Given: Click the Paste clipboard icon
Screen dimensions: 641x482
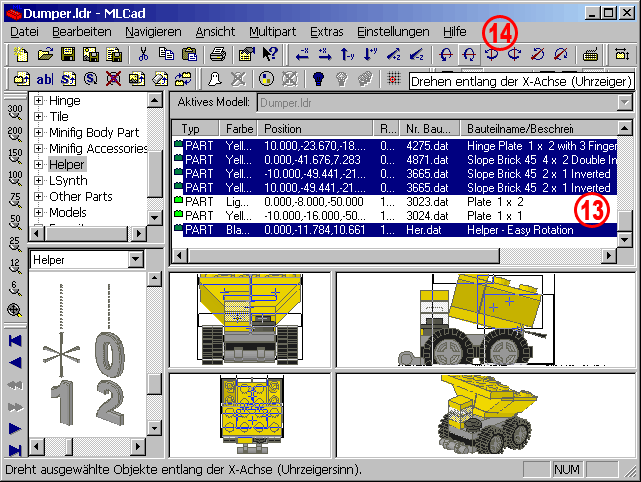Looking at the screenshot, I should 189,54.
